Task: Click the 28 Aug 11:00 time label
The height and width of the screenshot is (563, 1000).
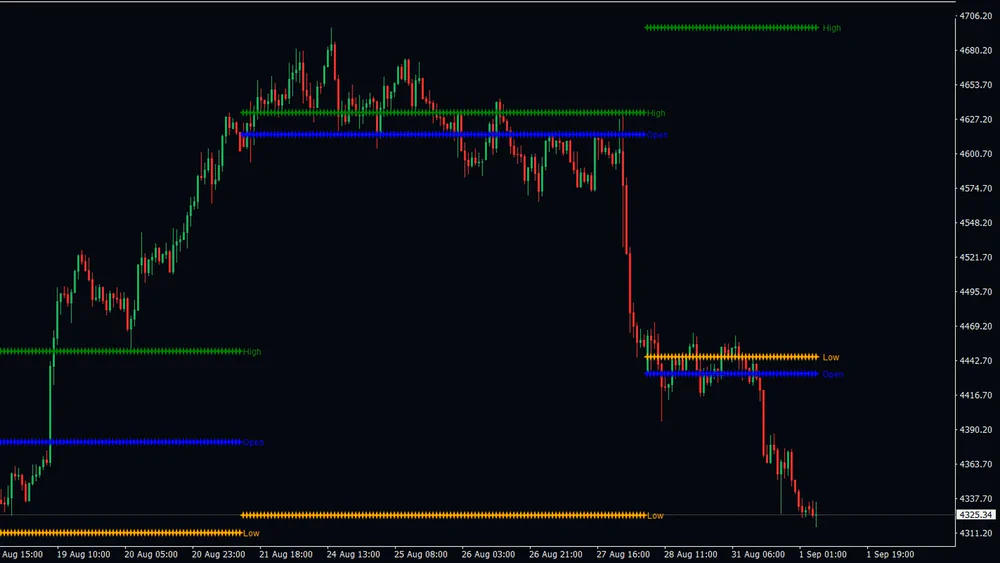Action: (691, 554)
